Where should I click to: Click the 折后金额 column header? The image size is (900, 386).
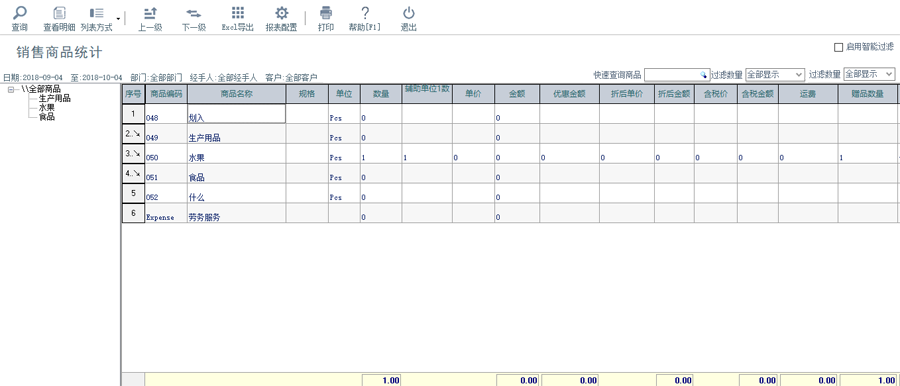tap(674, 94)
